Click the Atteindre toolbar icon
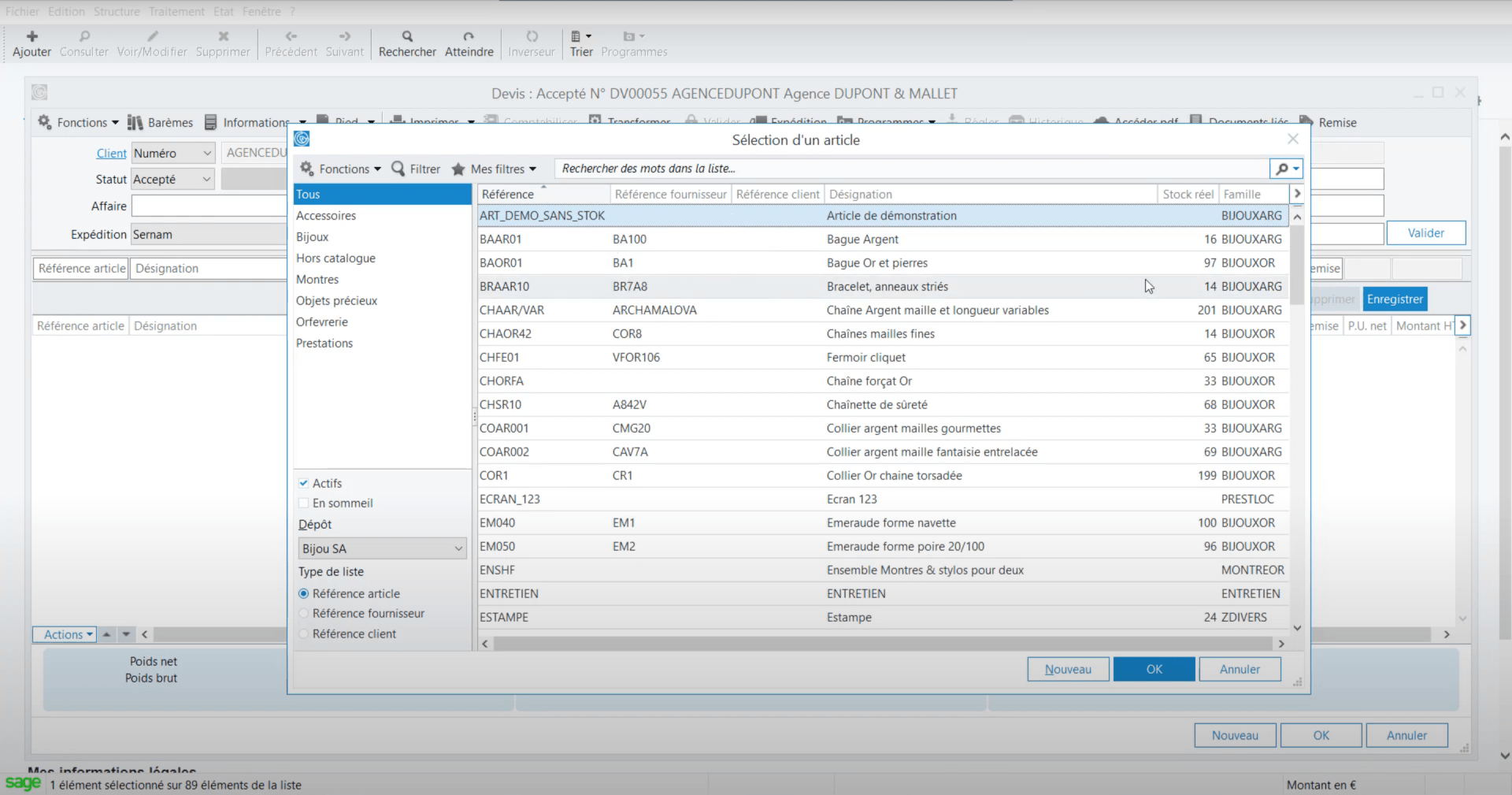This screenshot has width=1512, height=795. pos(469,36)
